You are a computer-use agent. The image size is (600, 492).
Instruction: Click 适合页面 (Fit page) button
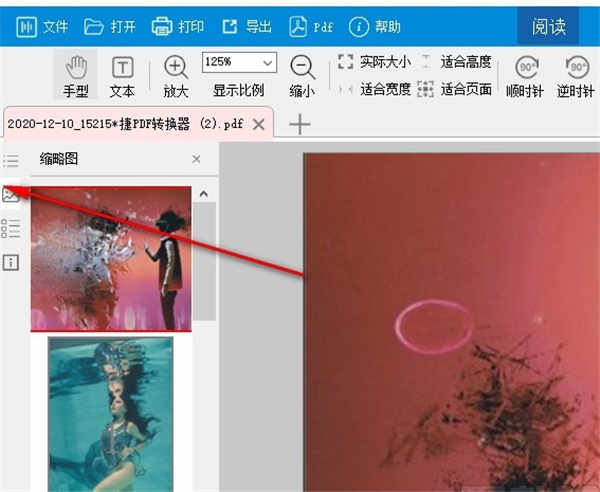pyautogui.click(x=455, y=89)
